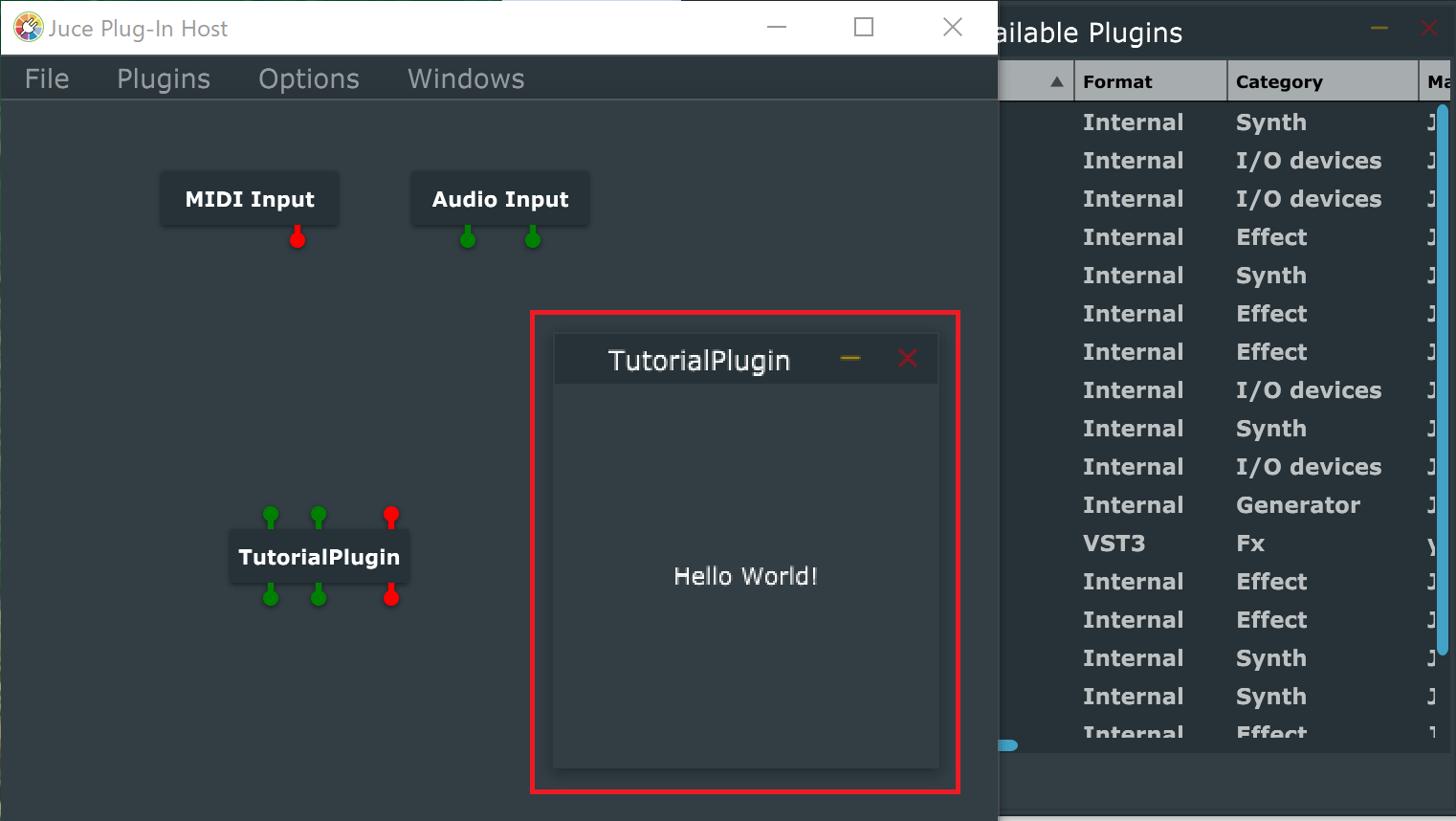Open the Windows menu
This screenshot has width=1456, height=821.
[x=466, y=78]
